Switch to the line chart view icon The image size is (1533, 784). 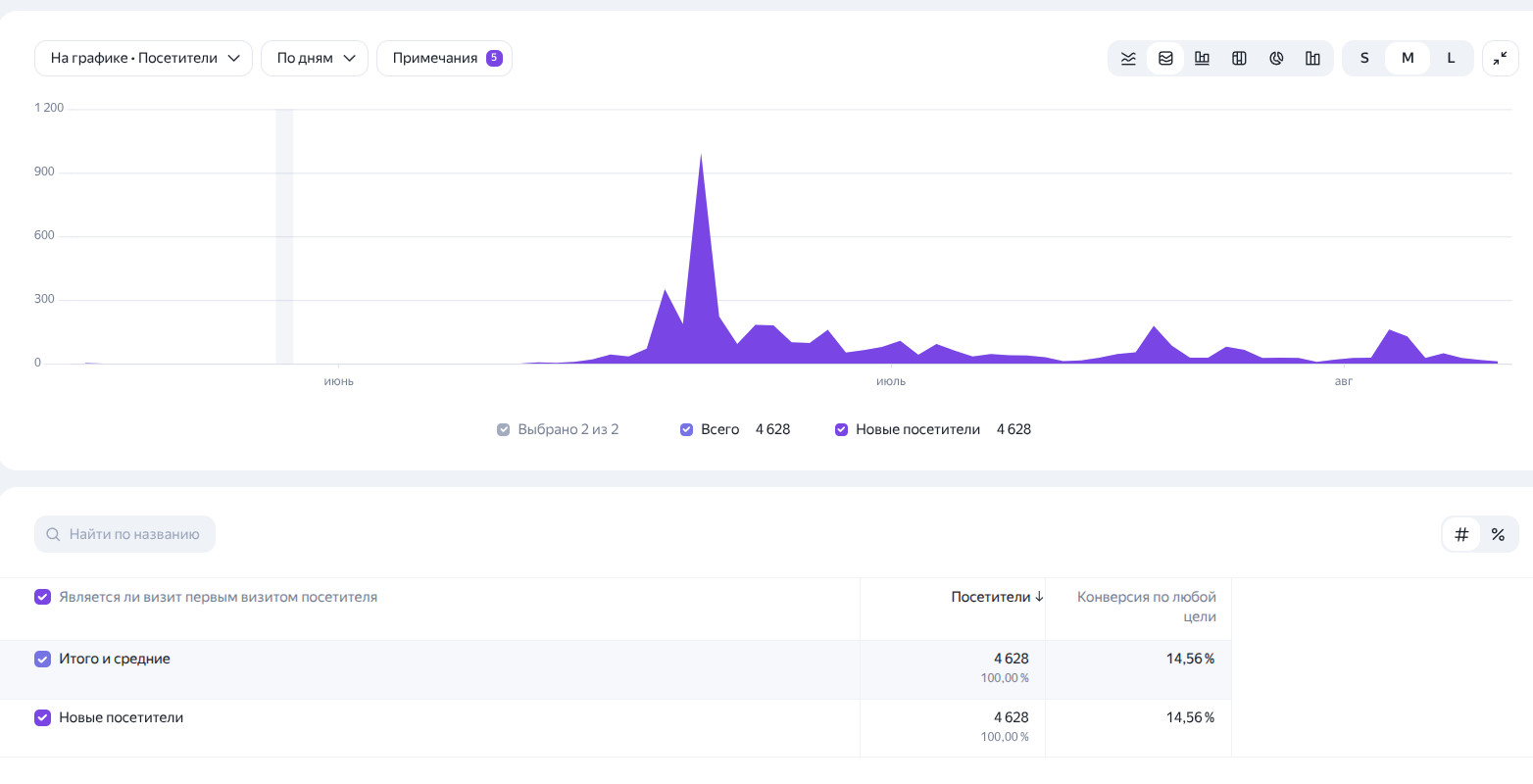coord(1128,58)
